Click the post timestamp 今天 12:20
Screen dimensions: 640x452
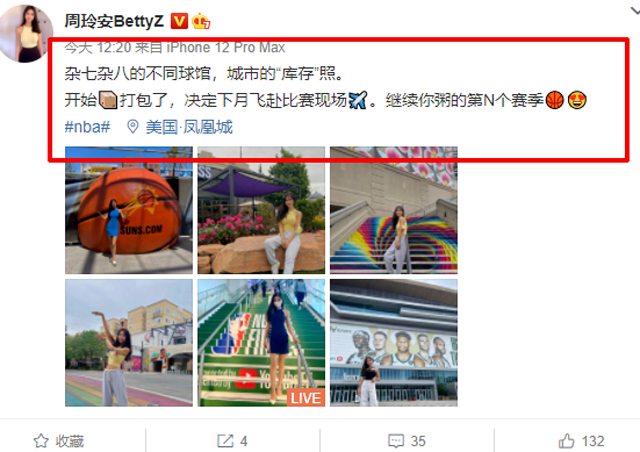tap(98, 48)
